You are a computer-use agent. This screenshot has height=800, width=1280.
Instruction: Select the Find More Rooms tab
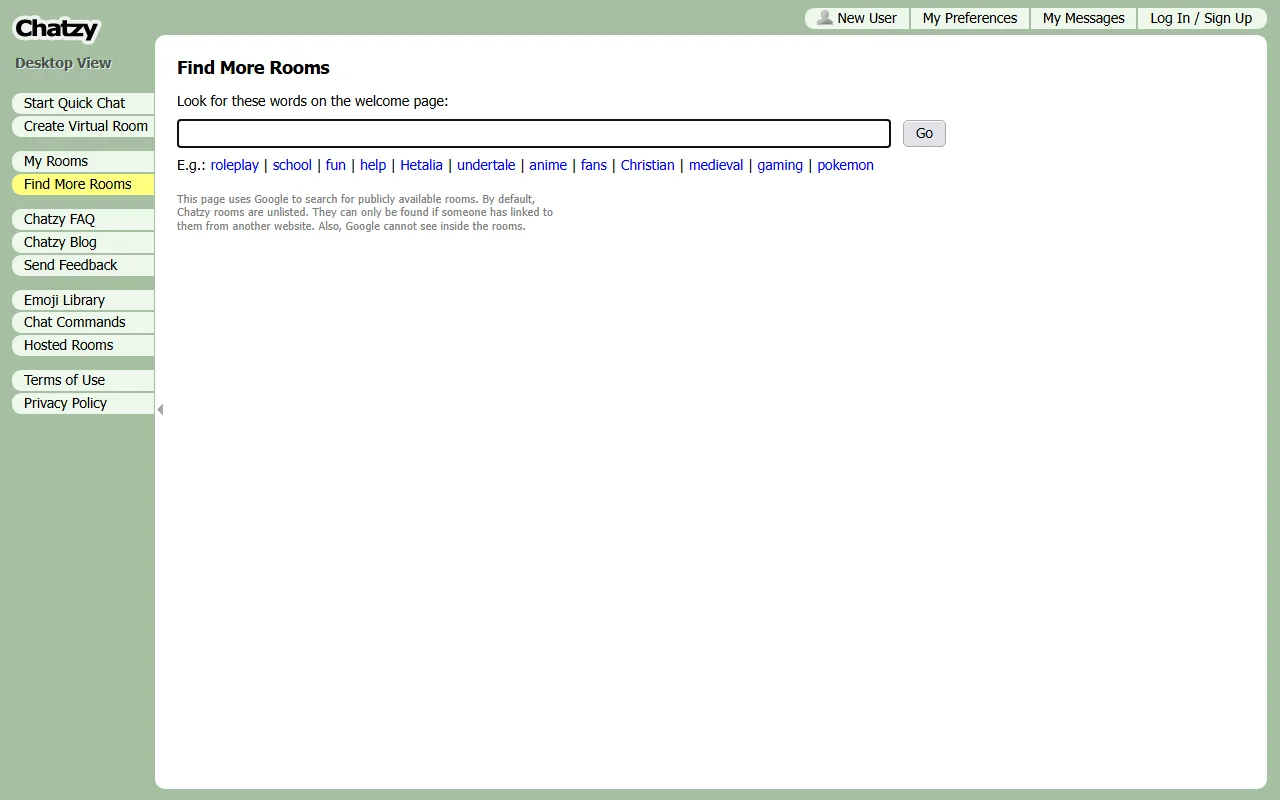[x=76, y=184]
